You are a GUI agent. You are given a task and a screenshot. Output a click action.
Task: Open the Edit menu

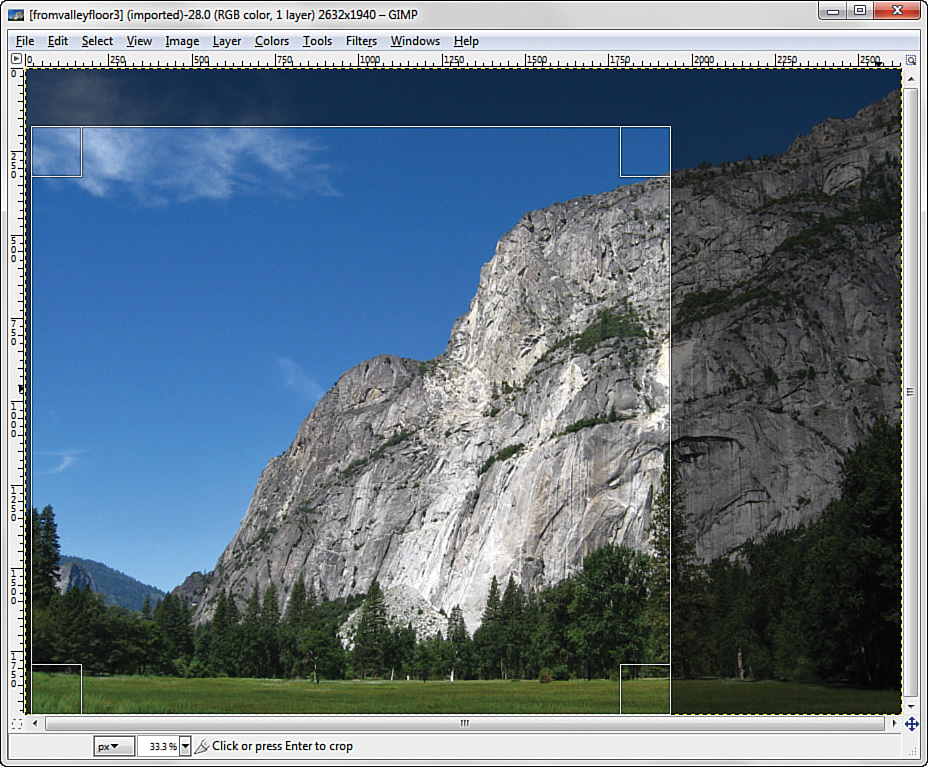pyautogui.click(x=58, y=41)
